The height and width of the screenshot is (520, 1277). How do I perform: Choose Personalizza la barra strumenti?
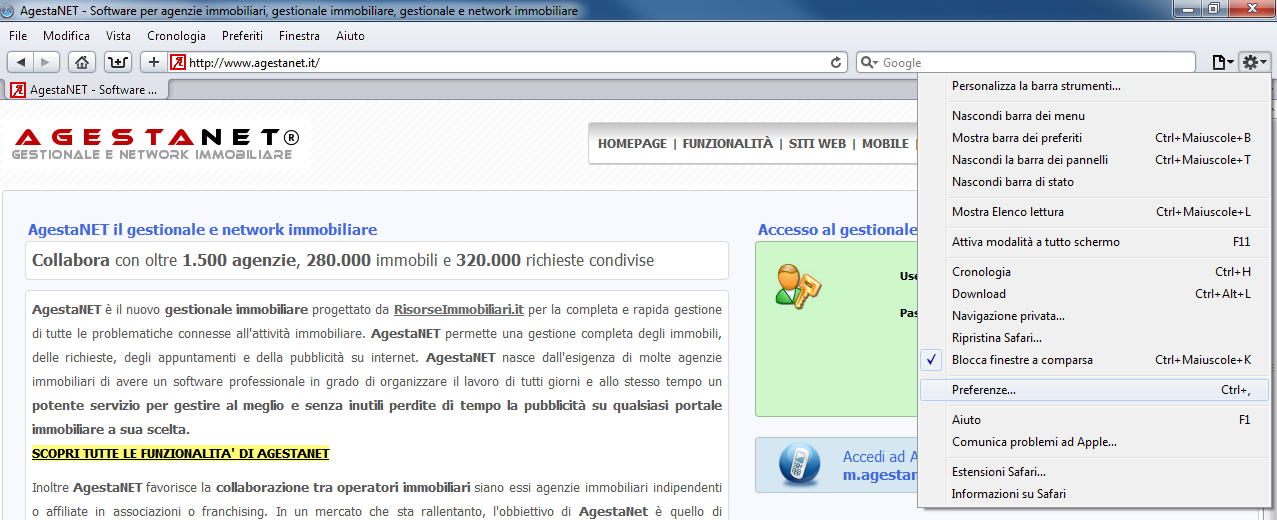[x=1094, y=86]
